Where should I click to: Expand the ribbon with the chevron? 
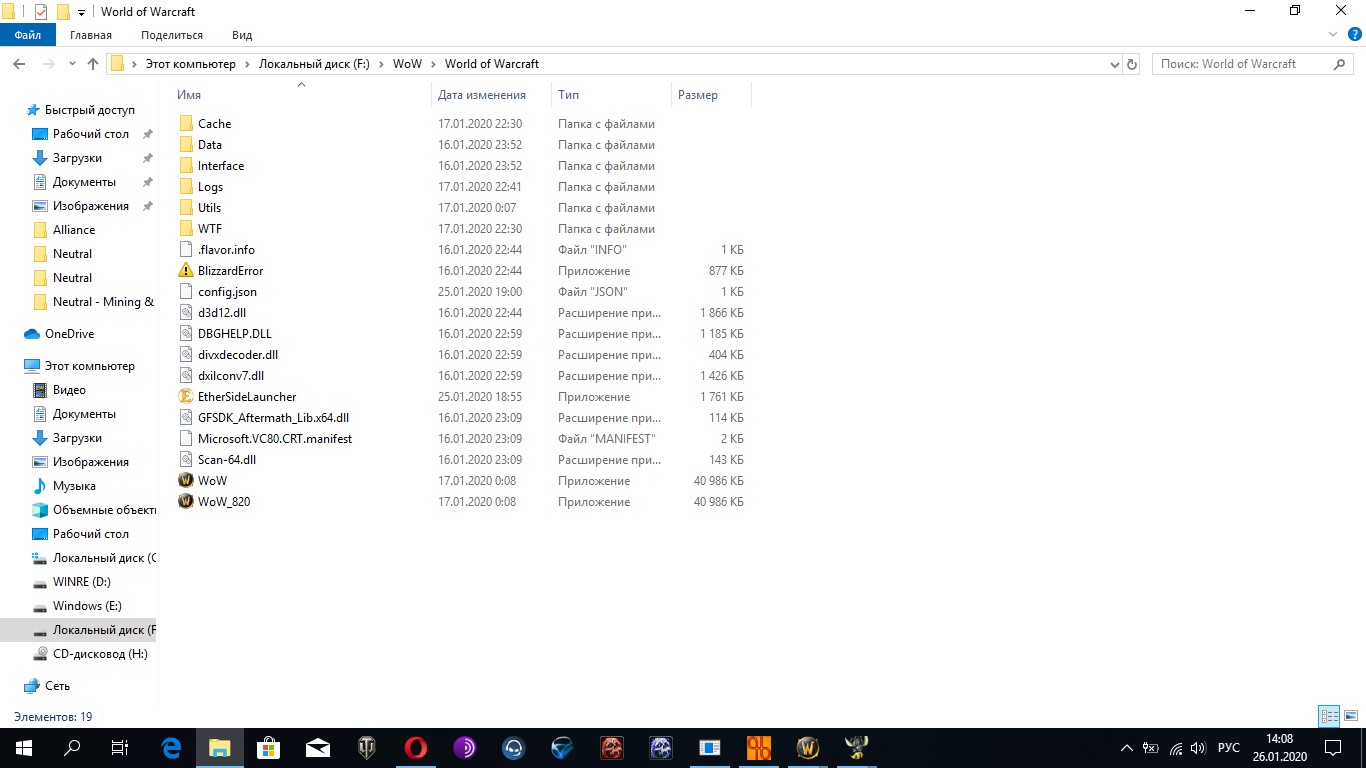(x=1333, y=35)
